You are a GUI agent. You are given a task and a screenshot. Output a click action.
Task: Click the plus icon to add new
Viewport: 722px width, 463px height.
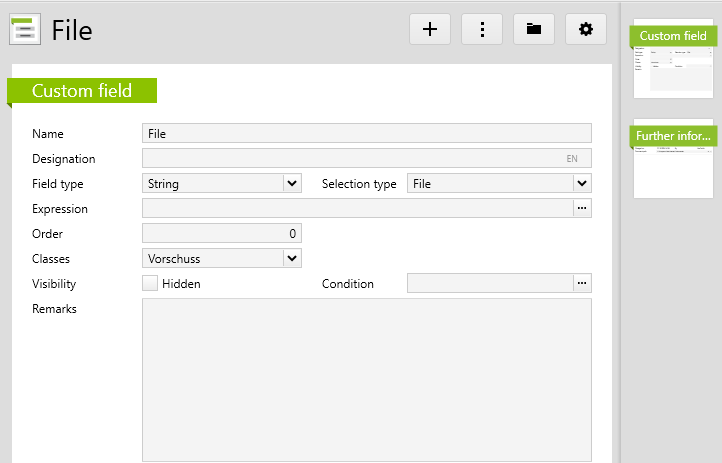(x=430, y=29)
